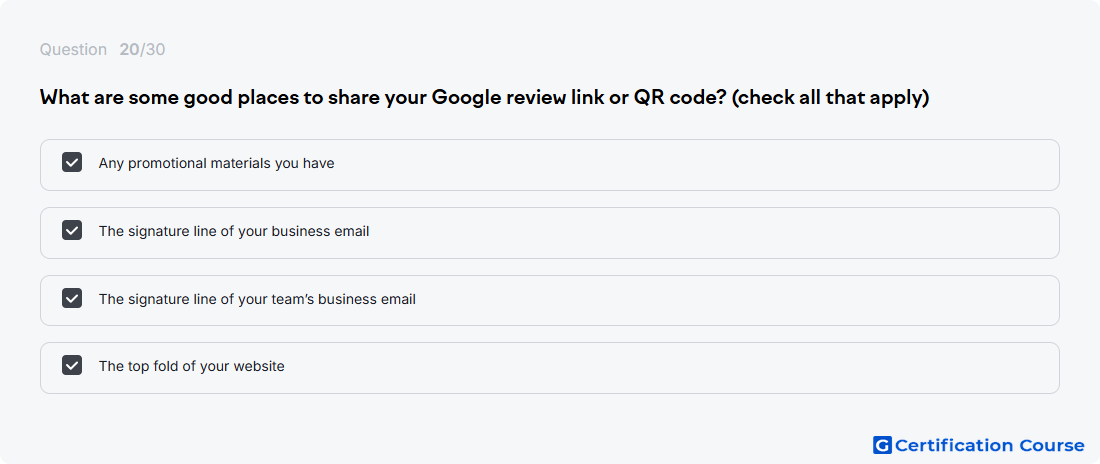
Task: Uncheck the 'Any promotional materials you have' checkbox
Action: coord(72,162)
